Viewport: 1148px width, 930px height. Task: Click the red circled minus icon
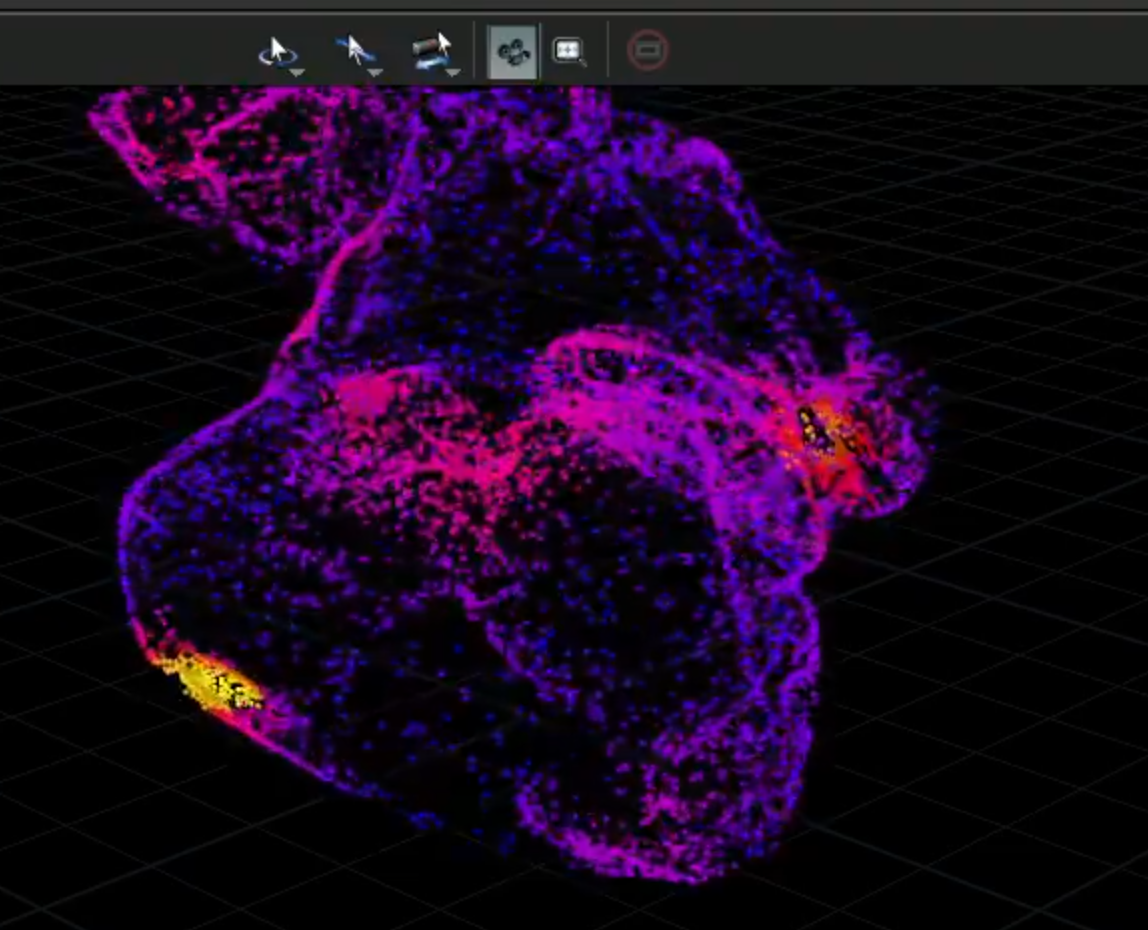coord(648,50)
